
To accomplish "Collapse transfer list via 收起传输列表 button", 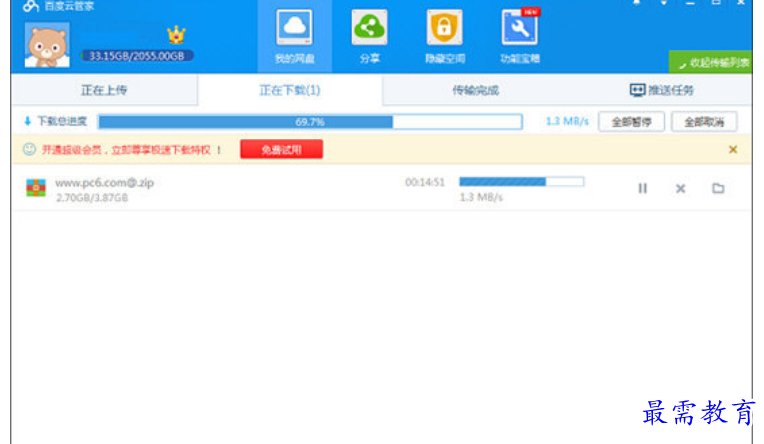I will [710, 62].
